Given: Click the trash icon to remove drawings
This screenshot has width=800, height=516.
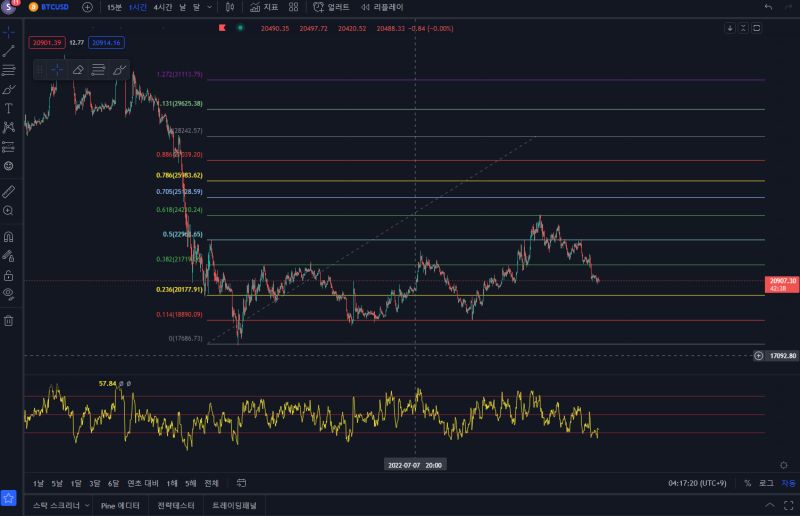Looking at the screenshot, I should (9, 321).
